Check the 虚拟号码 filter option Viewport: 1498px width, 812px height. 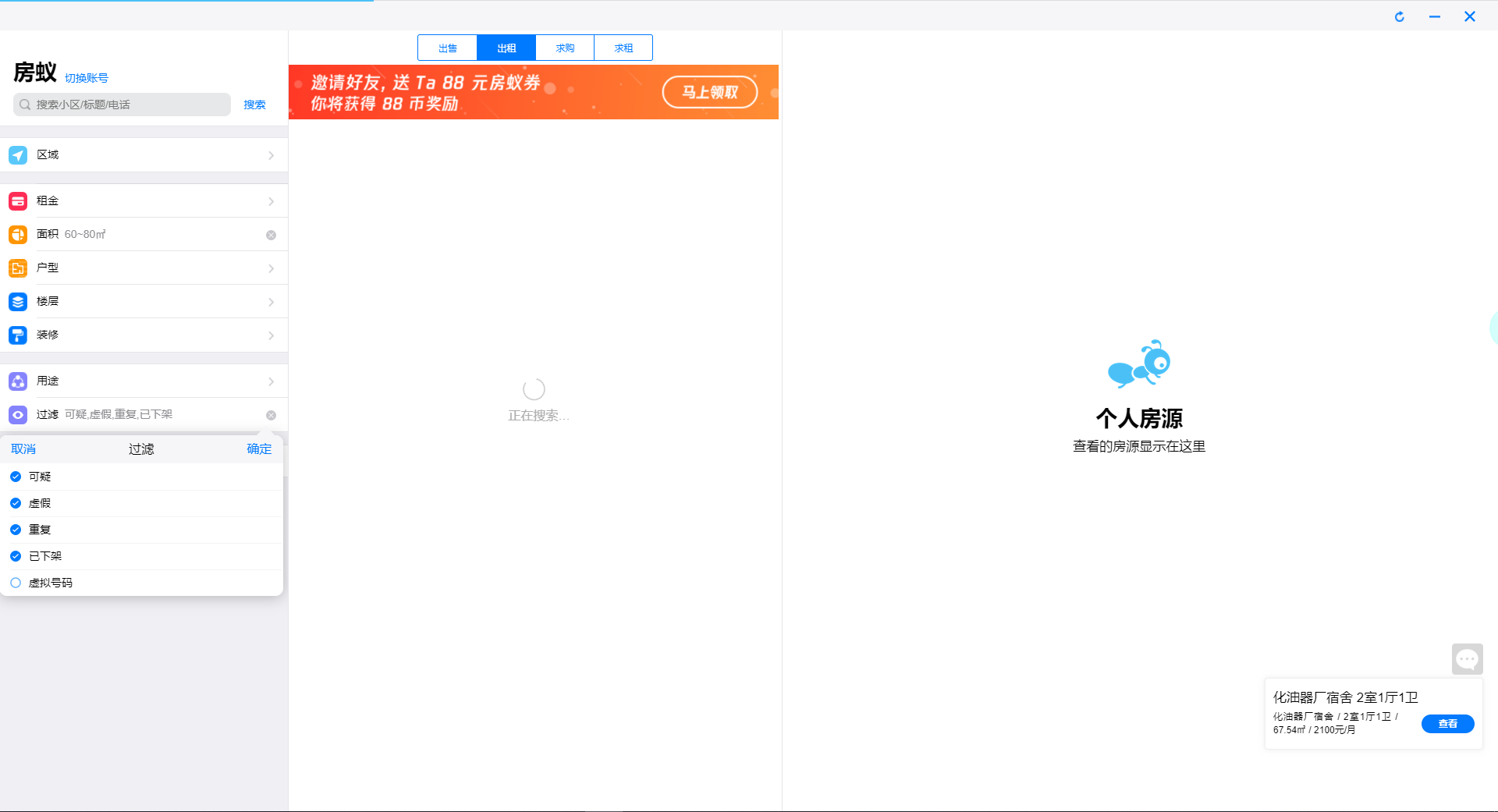pyautogui.click(x=16, y=583)
